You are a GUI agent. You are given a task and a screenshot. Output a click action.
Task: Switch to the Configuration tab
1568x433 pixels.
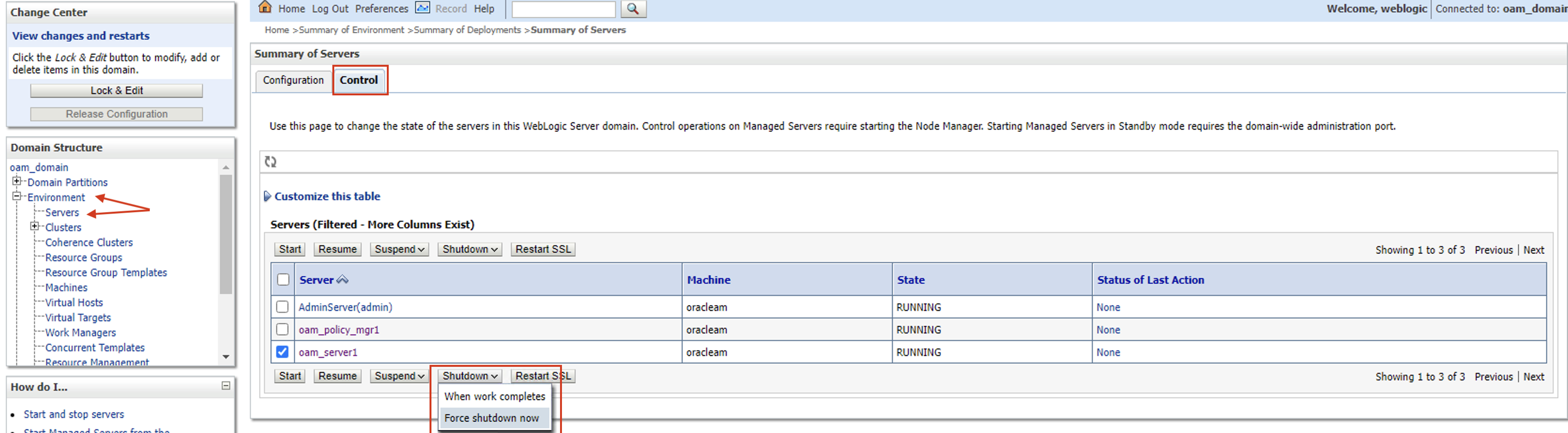293,80
